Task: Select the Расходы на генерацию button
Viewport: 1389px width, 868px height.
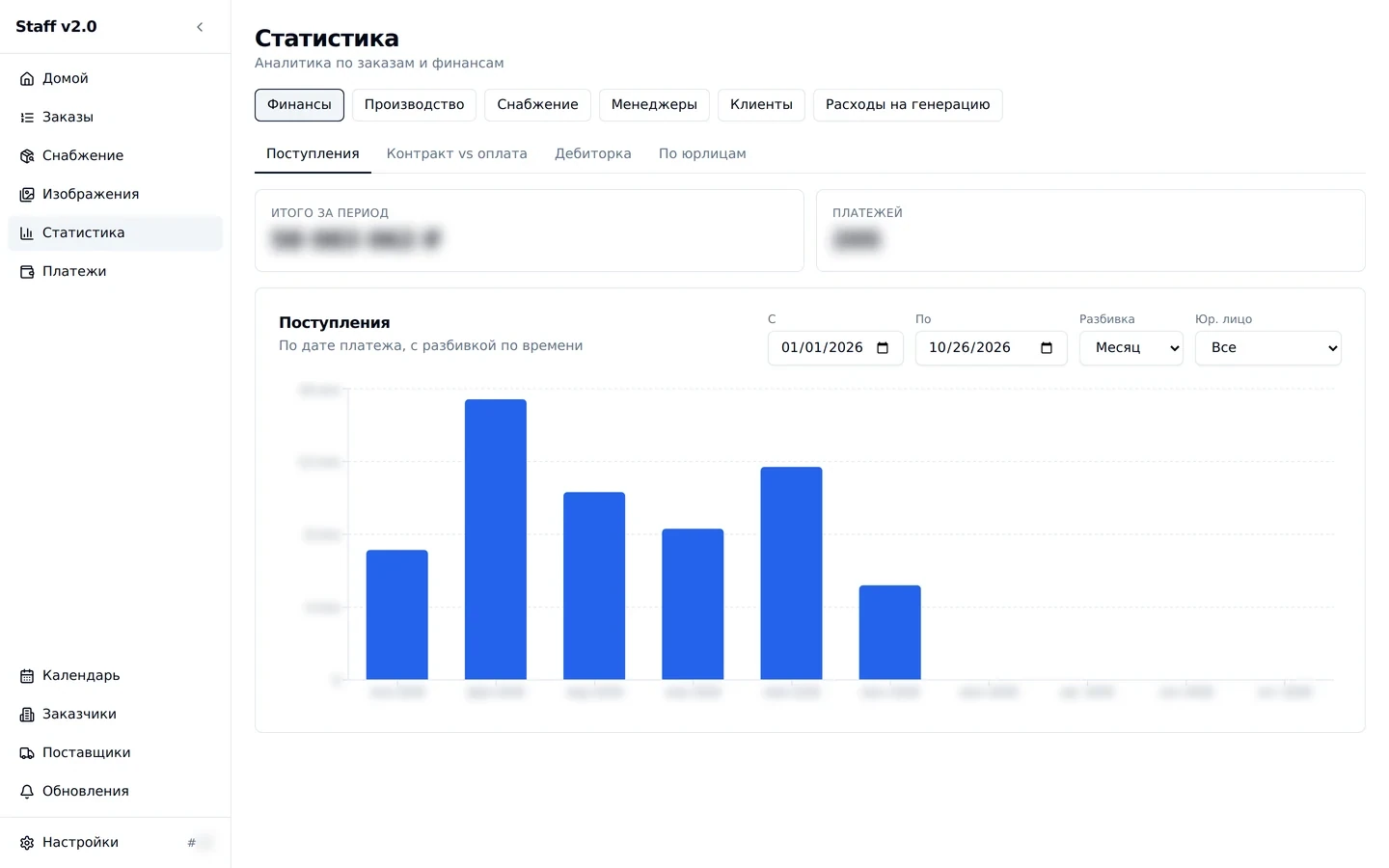Action: (x=908, y=105)
